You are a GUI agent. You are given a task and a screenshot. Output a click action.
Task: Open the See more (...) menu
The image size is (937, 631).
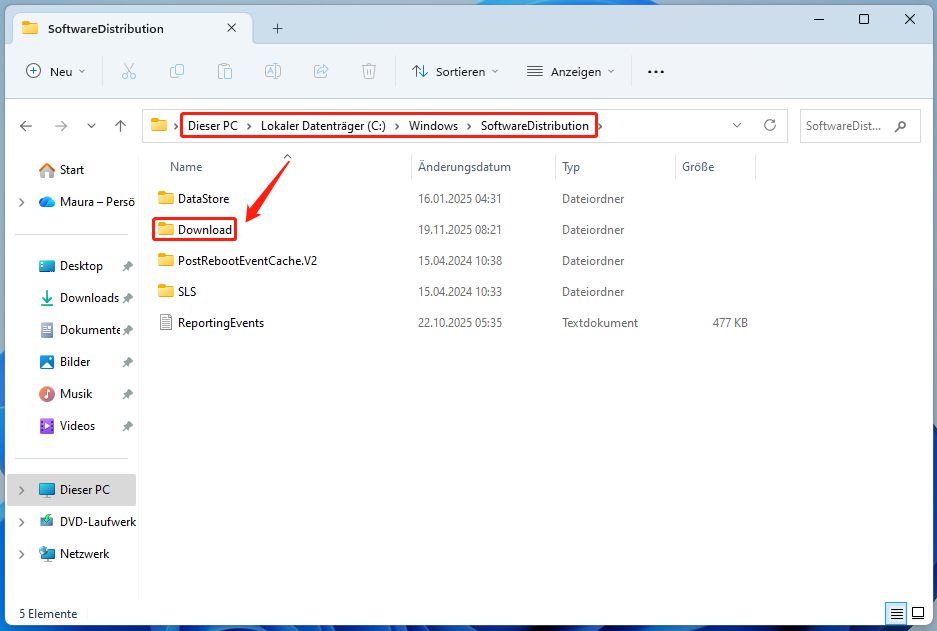(x=655, y=71)
